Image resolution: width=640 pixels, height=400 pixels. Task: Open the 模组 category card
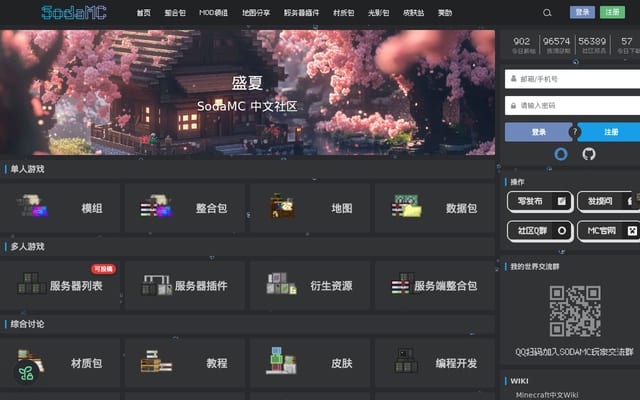tap(60, 208)
